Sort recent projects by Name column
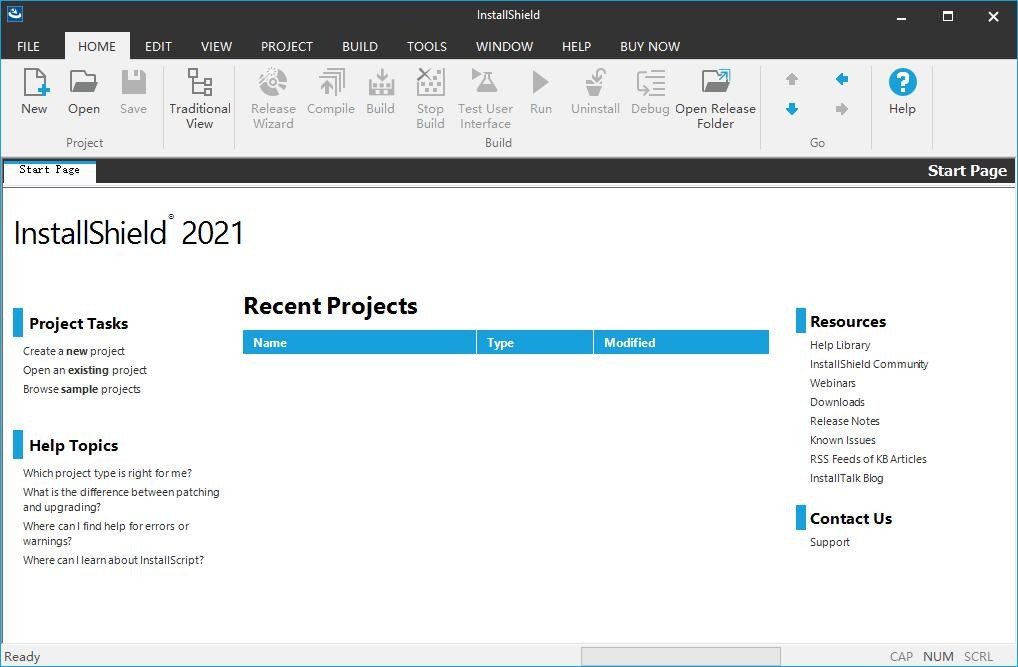Viewport: 1018px width, 667px height. pos(360,342)
